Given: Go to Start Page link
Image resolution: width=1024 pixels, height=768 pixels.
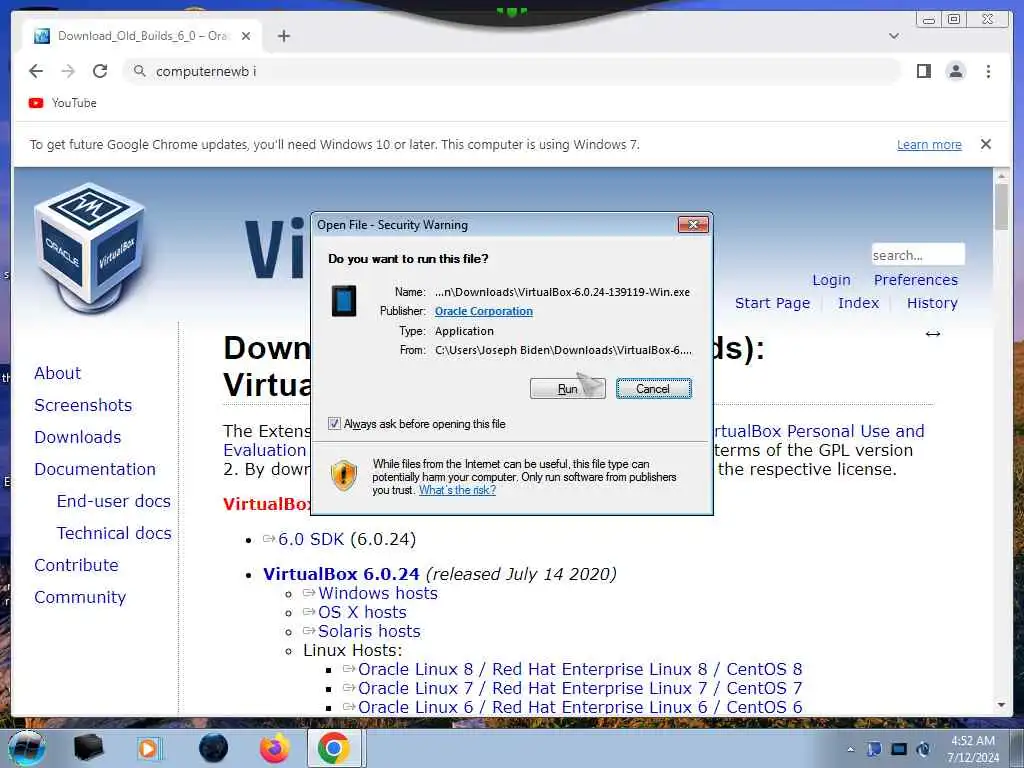Looking at the screenshot, I should pos(772,303).
